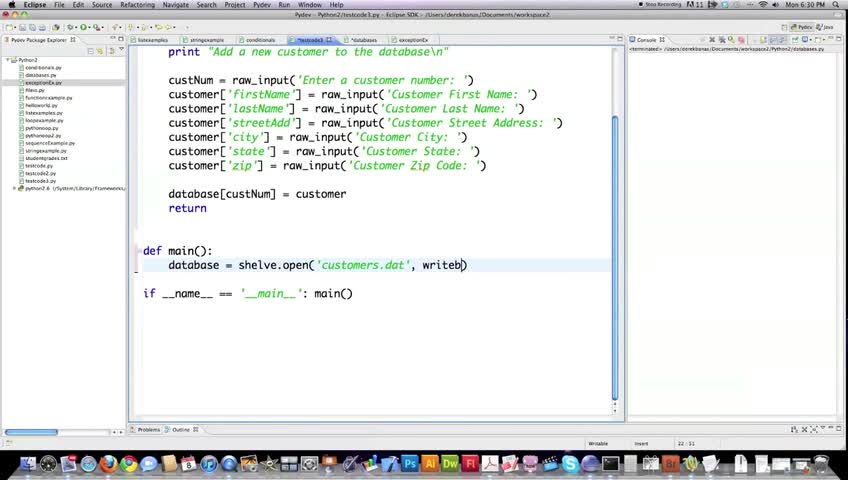The width and height of the screenshot is (848, 480).
Task: Collapse the Python2 project tree node
Action: click(8, 60)
